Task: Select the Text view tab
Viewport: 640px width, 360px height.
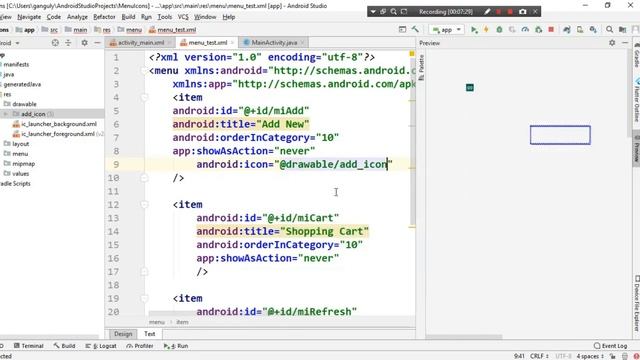Action: (149, 334)
